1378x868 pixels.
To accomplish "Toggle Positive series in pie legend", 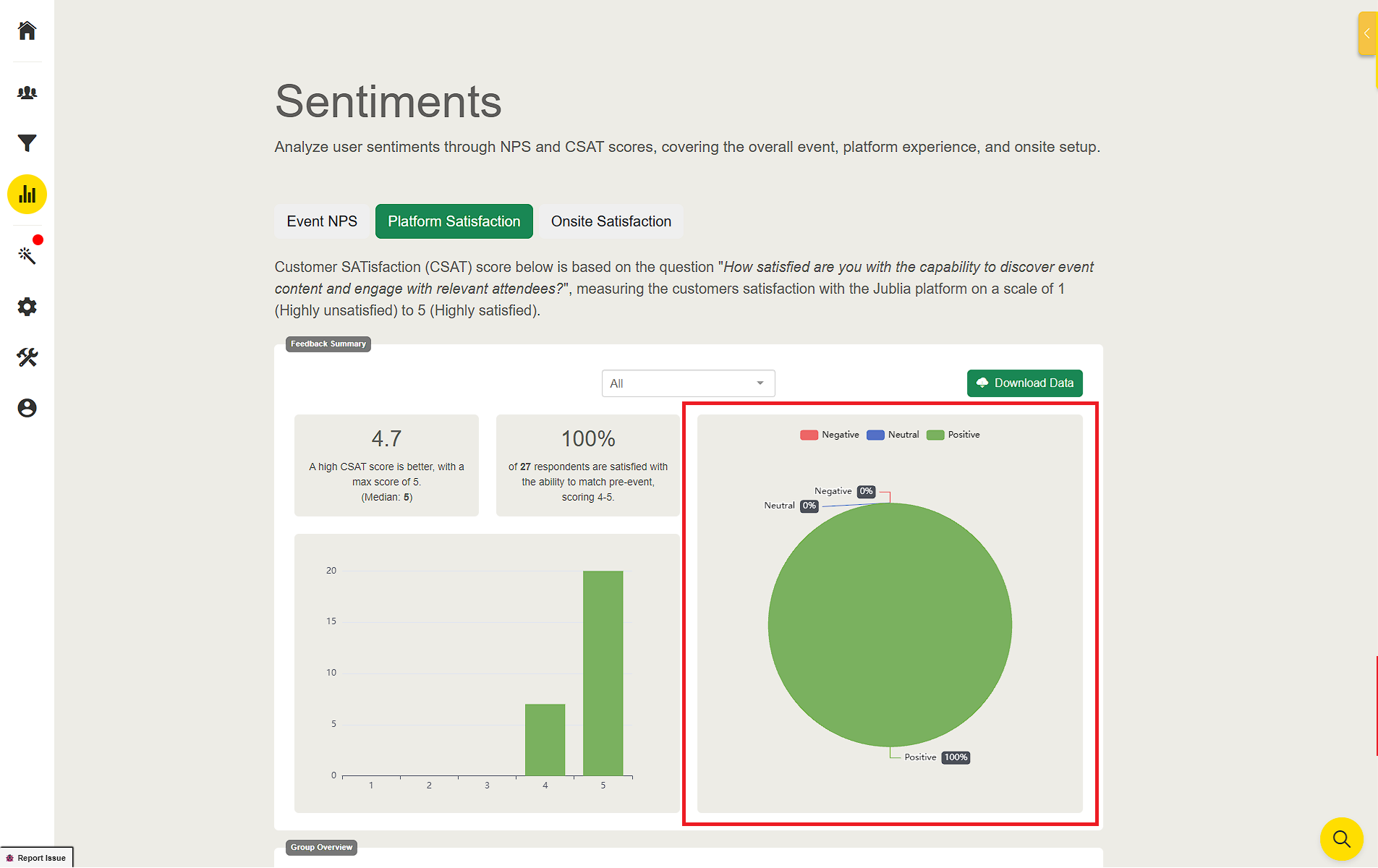I will tap(953, 435).
